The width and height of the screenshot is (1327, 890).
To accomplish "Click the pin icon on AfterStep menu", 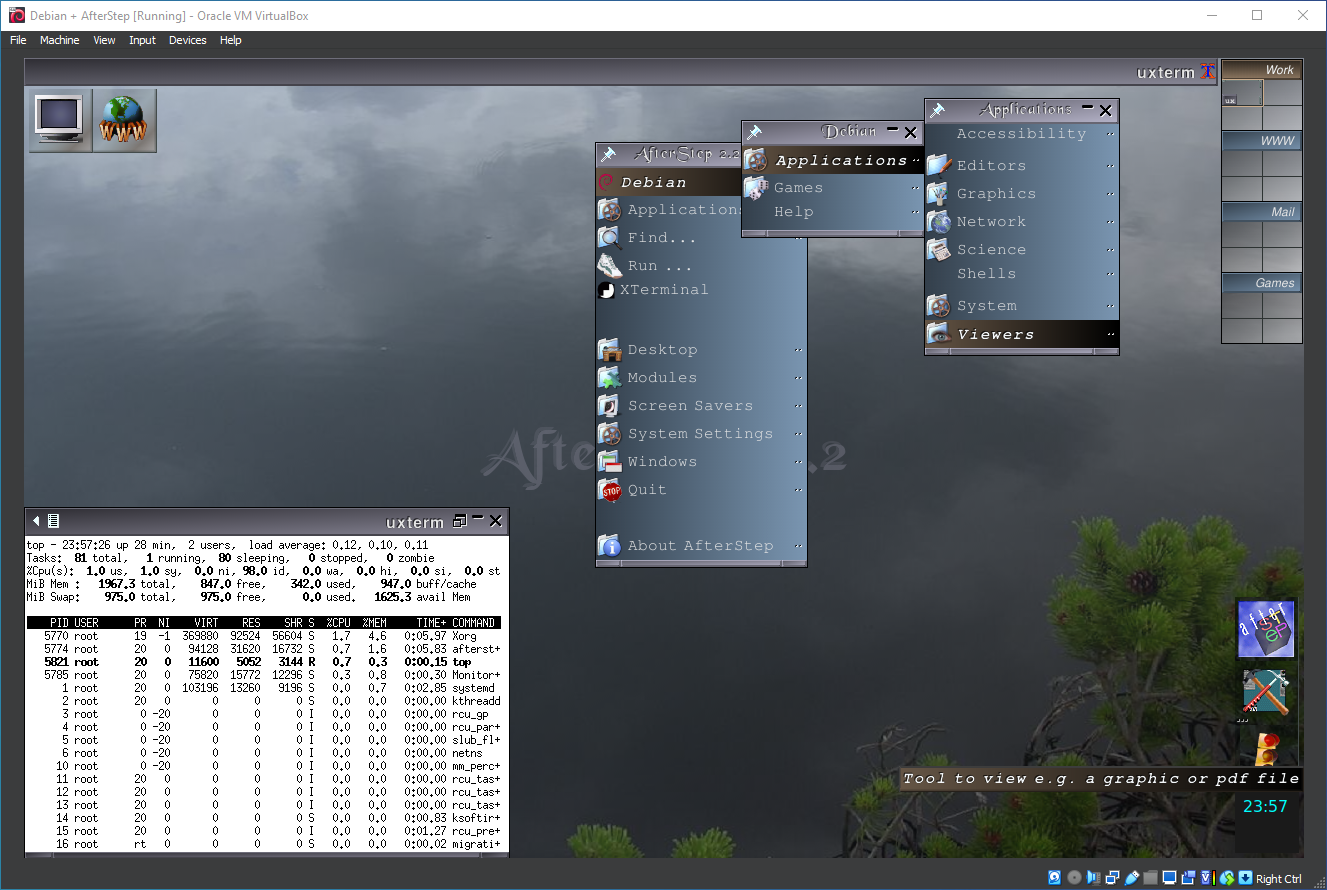I will pyautogui.click(x=608, y=155).
